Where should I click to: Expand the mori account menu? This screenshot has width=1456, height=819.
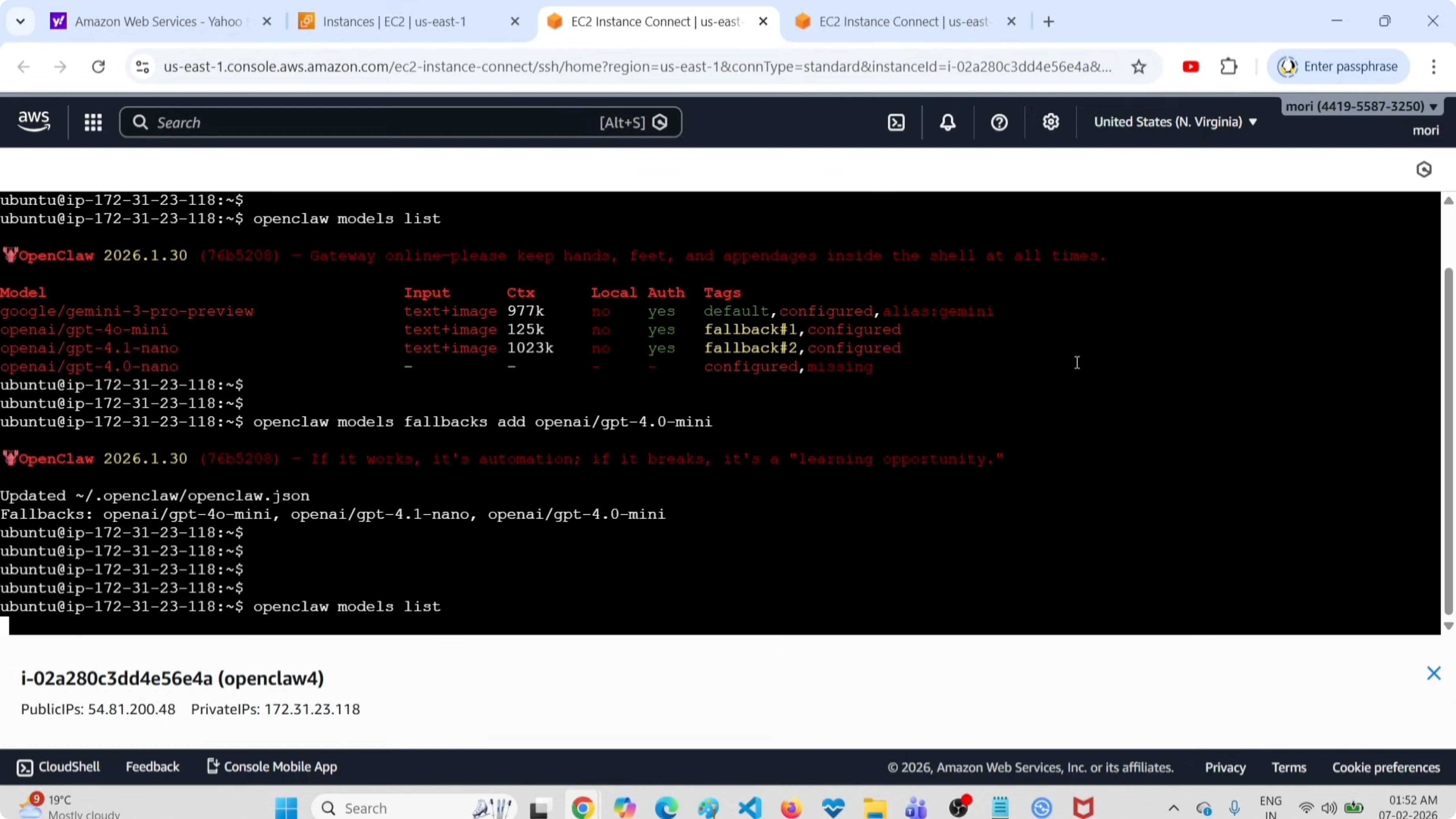pyautogui.click(x=1361, y=106)
